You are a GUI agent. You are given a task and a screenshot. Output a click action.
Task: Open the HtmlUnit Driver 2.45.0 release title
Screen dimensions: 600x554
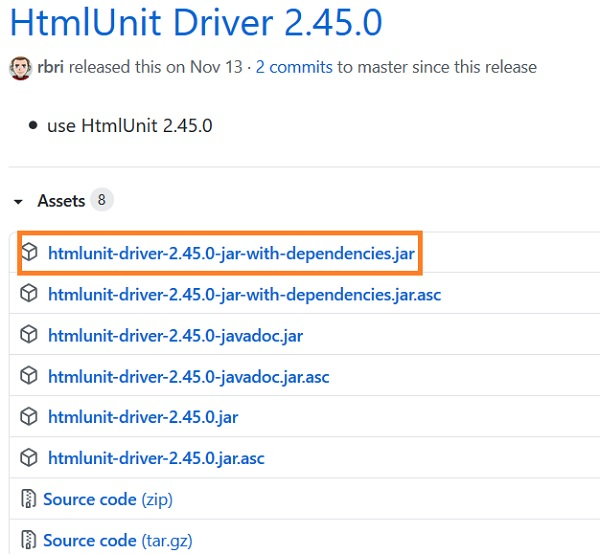[x=196, y=22]
